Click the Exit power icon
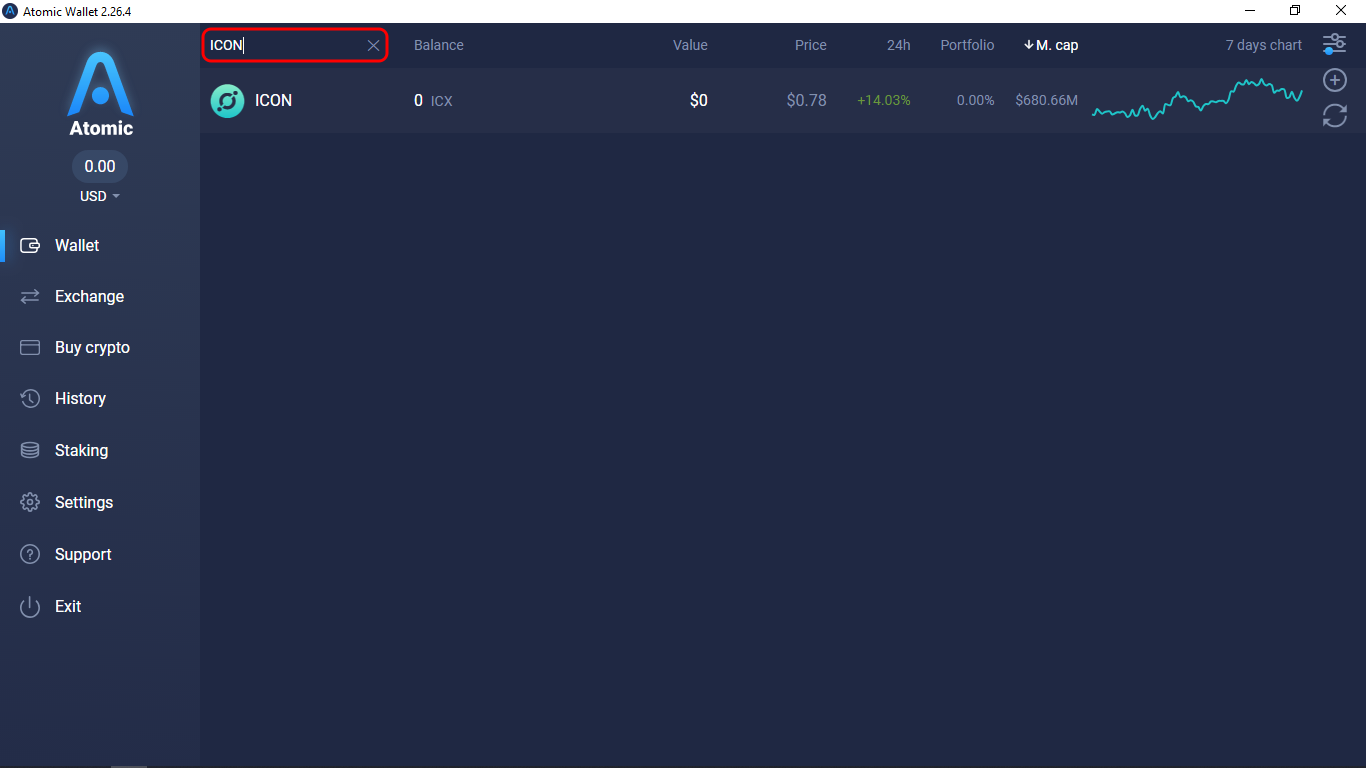This screenshot has height=768, width=1366. 30,606
